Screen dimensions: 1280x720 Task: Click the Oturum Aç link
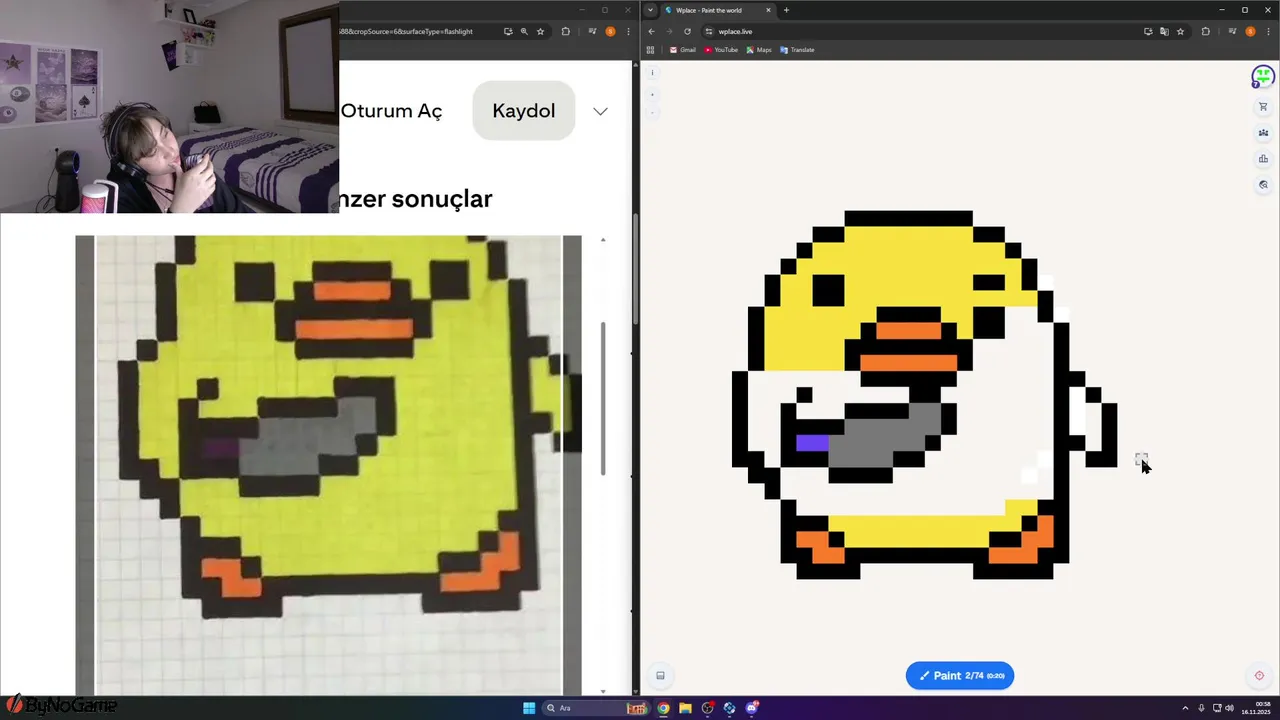[x=391, y=111]
